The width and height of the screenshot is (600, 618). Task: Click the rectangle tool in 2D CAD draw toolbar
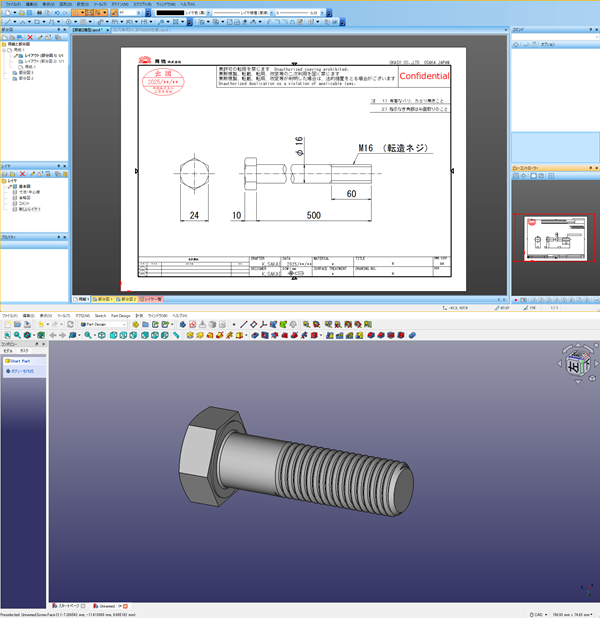[37, 22]
